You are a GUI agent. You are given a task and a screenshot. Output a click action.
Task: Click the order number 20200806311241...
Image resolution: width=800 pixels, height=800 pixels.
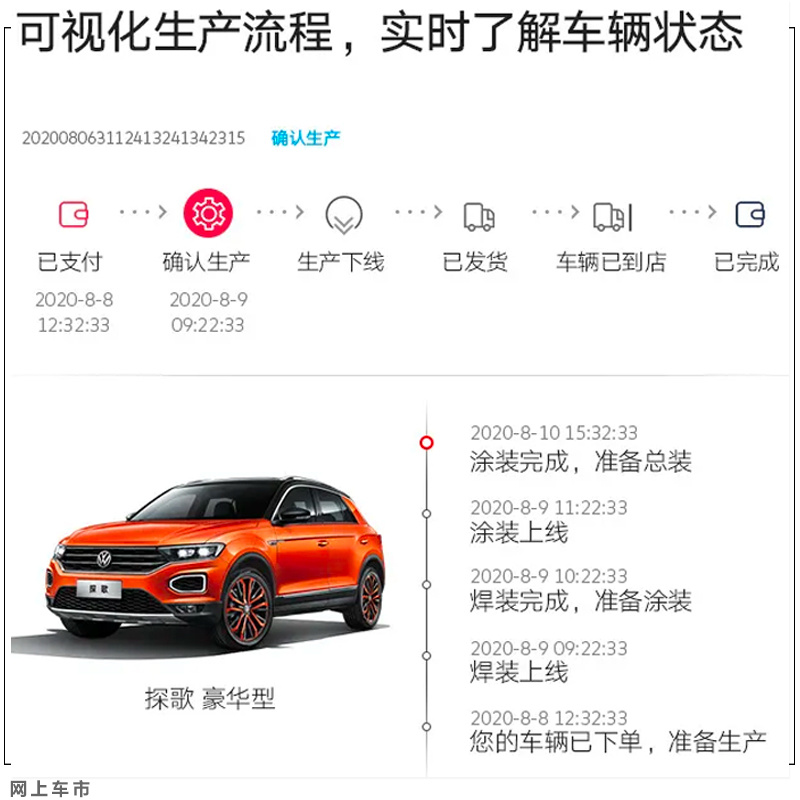[x=133, y=138]
